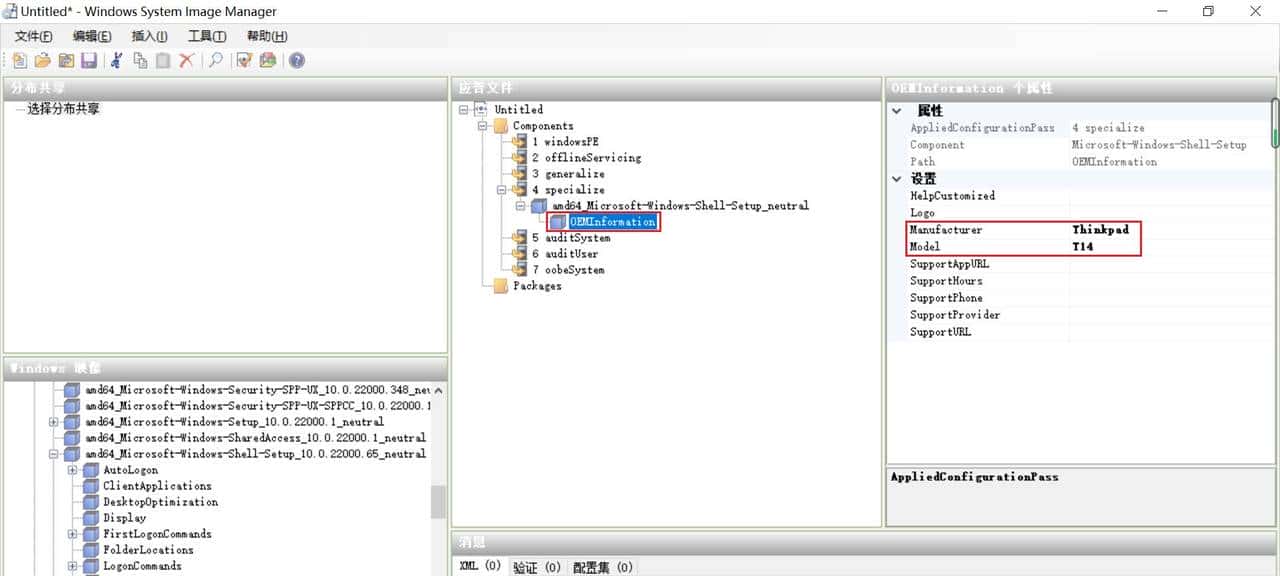Click the Find magnifier icon
Image resolution: width=1280 pixels, height=576 pixels.
click(215, 61)
